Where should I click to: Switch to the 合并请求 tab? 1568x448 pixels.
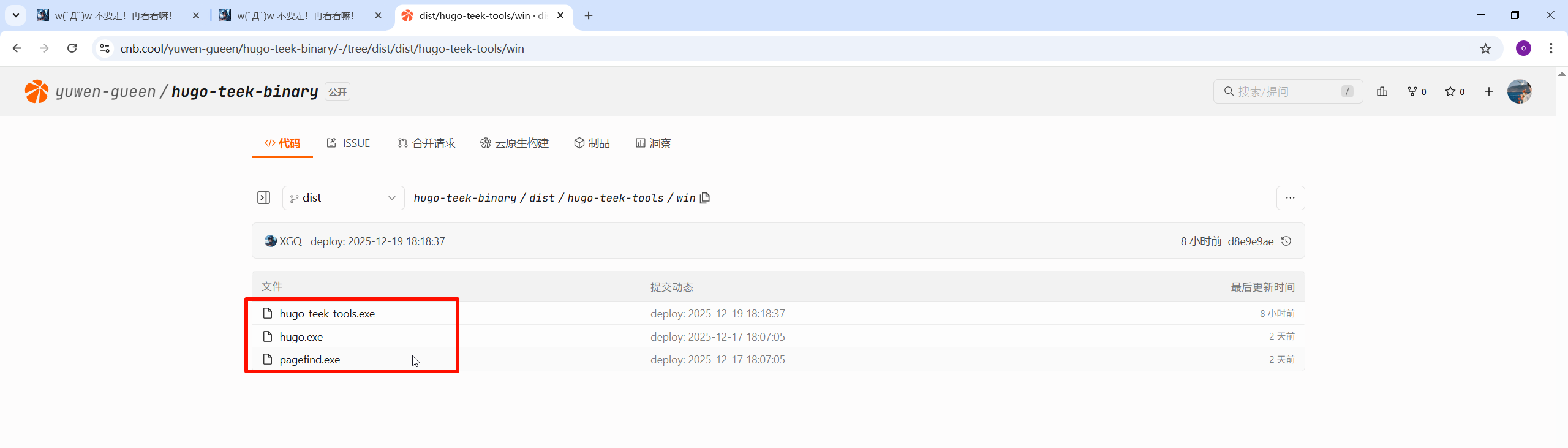(426, 143)
